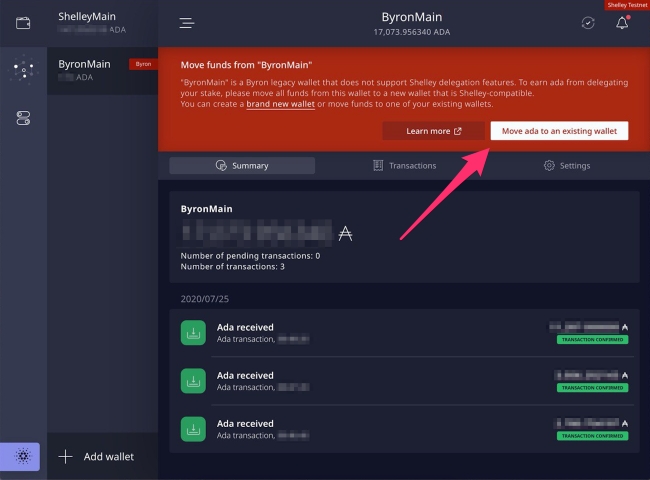This screenshot has height=480, width=650.
Task: Click the Learn more button
Action: pos(434,131)
